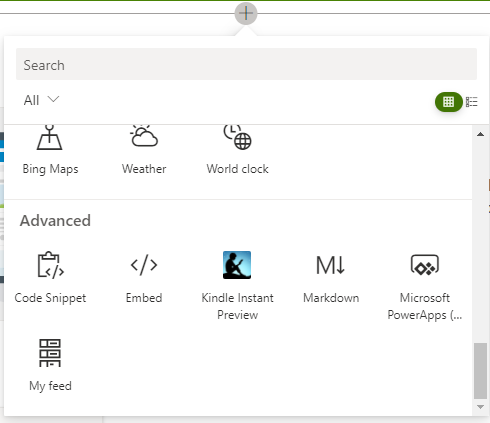Click the scrollbar up arrow
The width and height of the screenshot is (490, 423).
click(480, 134)
